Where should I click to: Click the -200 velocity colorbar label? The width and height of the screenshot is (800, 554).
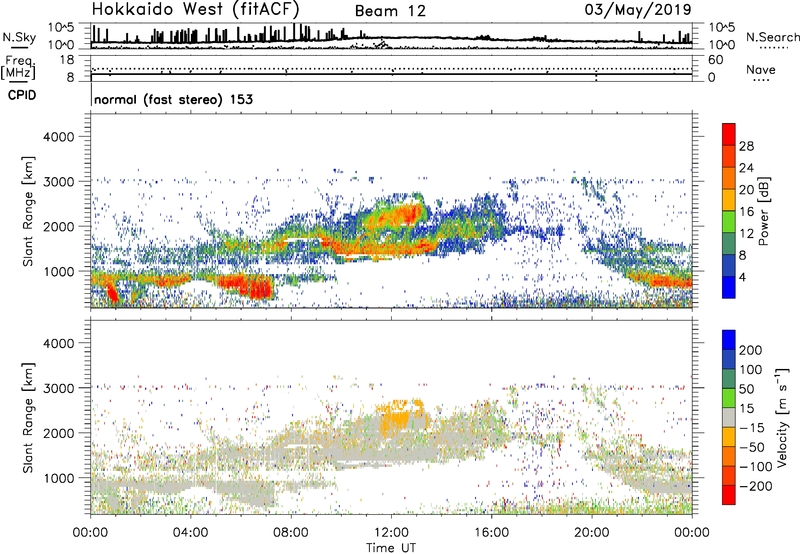point(756,487)
